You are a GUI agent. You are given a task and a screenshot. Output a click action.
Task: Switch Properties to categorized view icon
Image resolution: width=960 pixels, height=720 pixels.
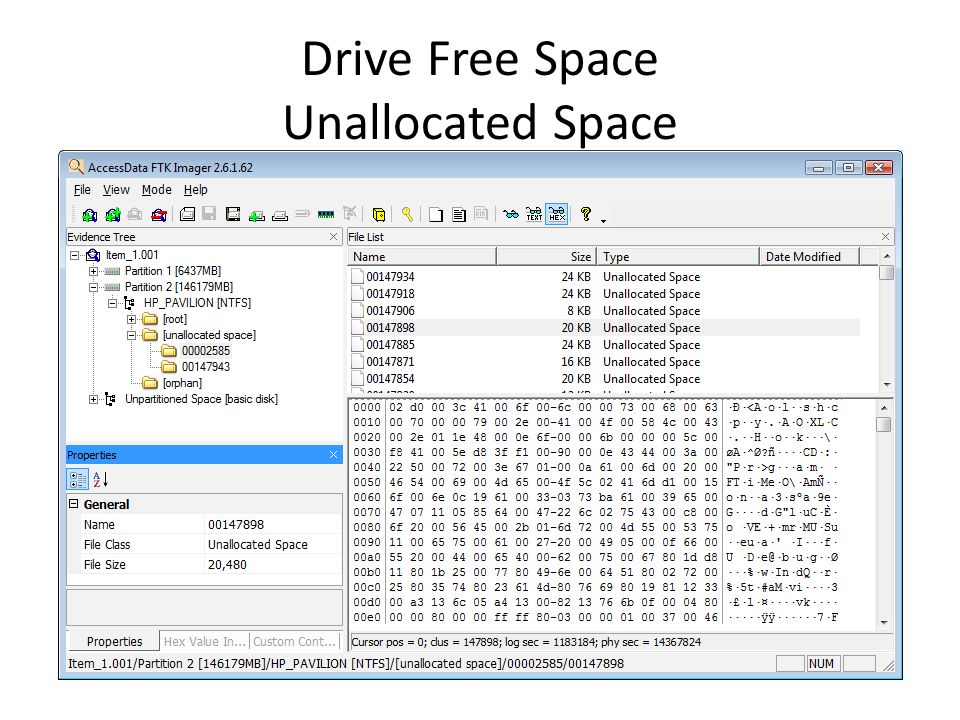click(78, 479)
